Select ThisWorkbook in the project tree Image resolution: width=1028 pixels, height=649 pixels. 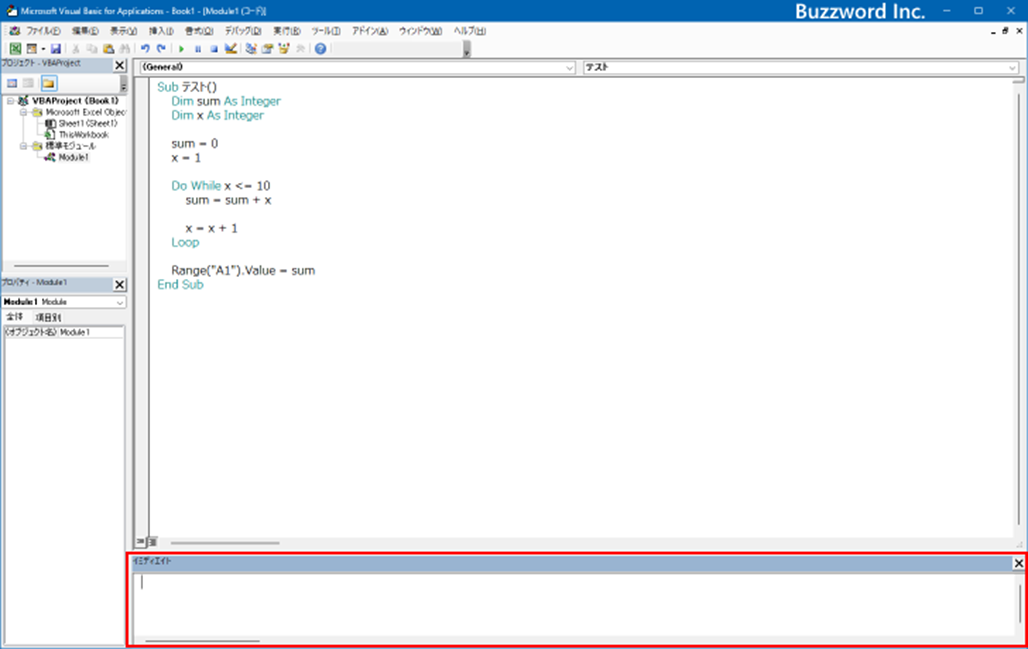click(x=83, y=134)
